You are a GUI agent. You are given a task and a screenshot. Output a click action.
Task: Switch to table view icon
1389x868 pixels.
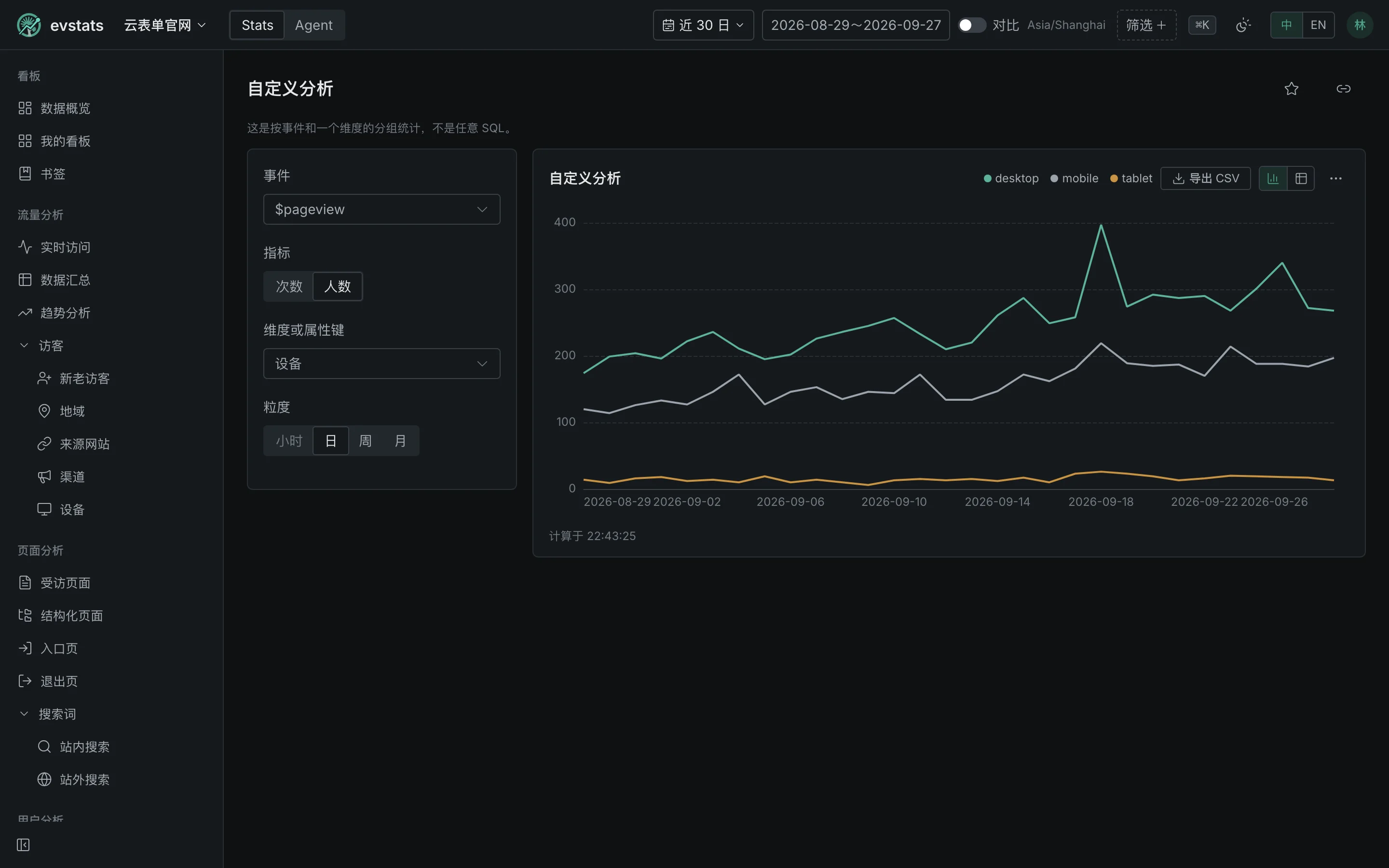(x=1301, y=178)
